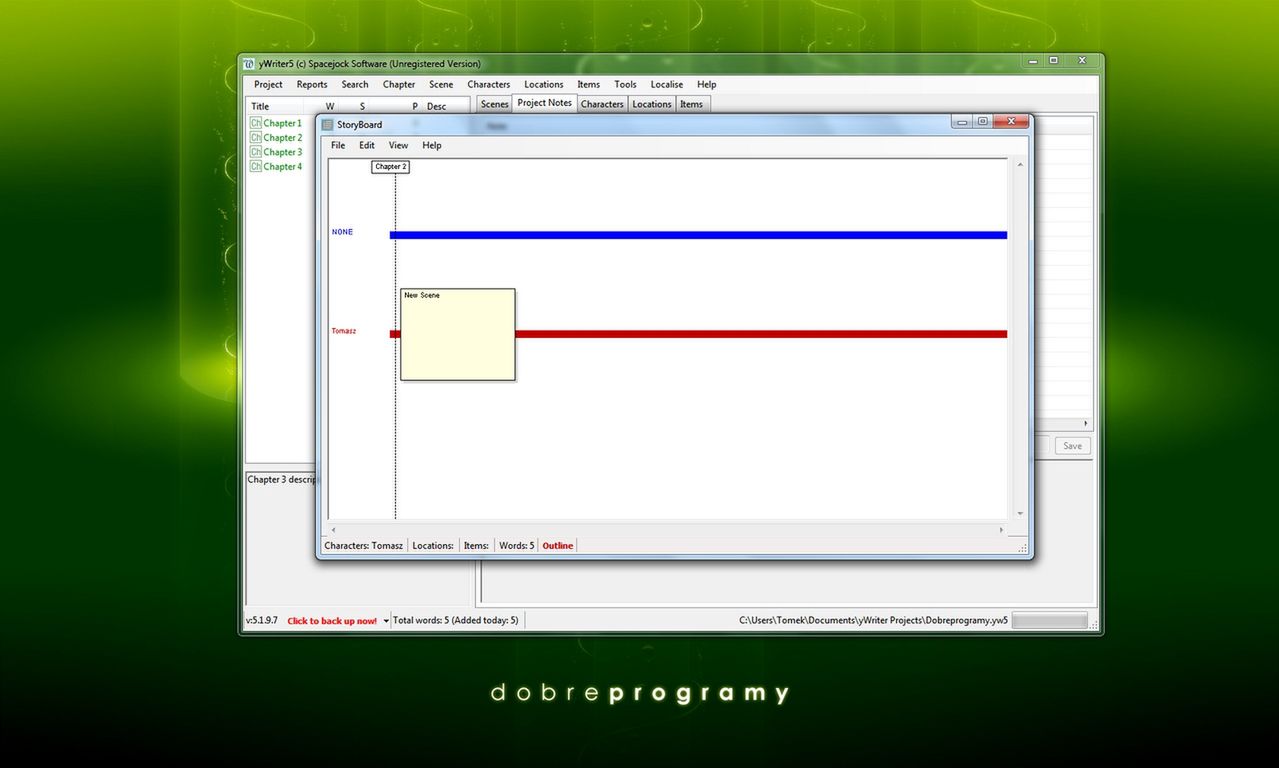This screenshot has height=768, width=1279.
Task: Open the Tools menu in yWriter5
Action: 625,84
